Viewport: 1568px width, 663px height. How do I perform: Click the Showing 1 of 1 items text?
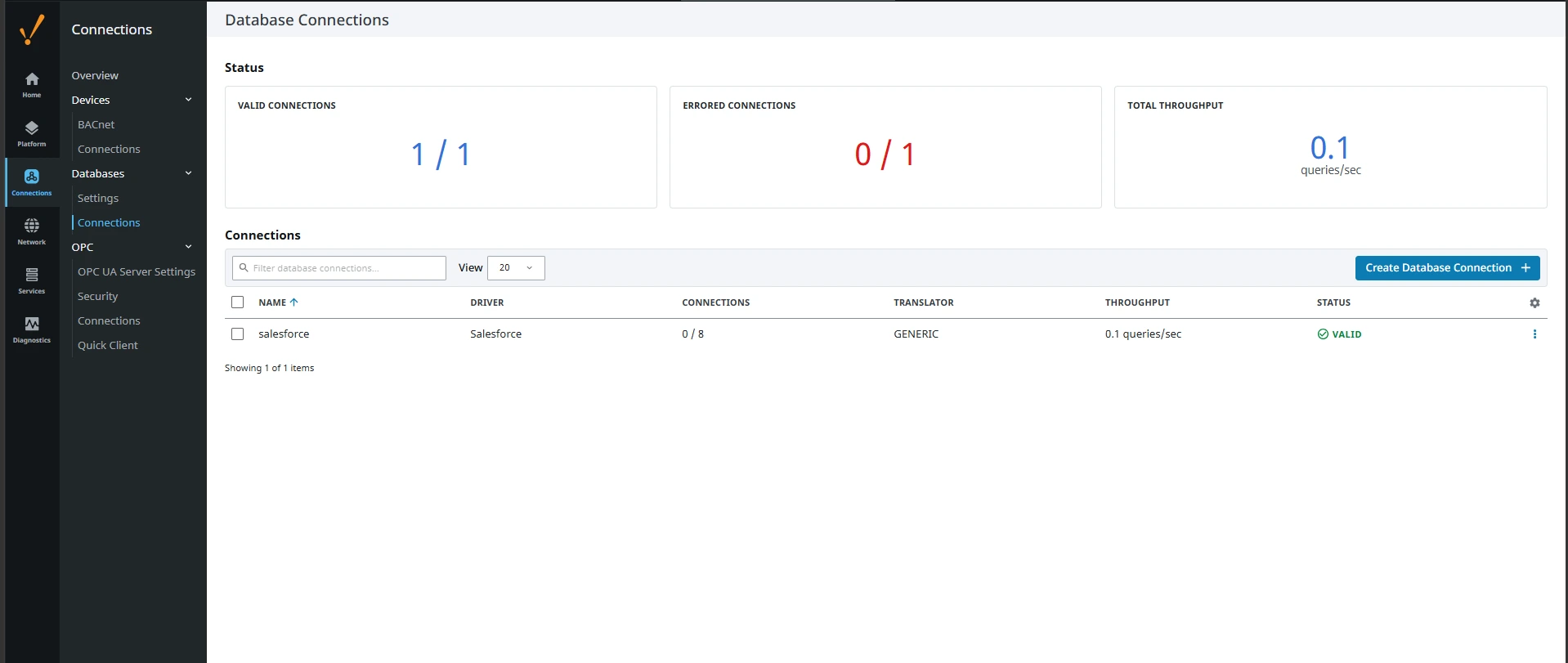269,368
